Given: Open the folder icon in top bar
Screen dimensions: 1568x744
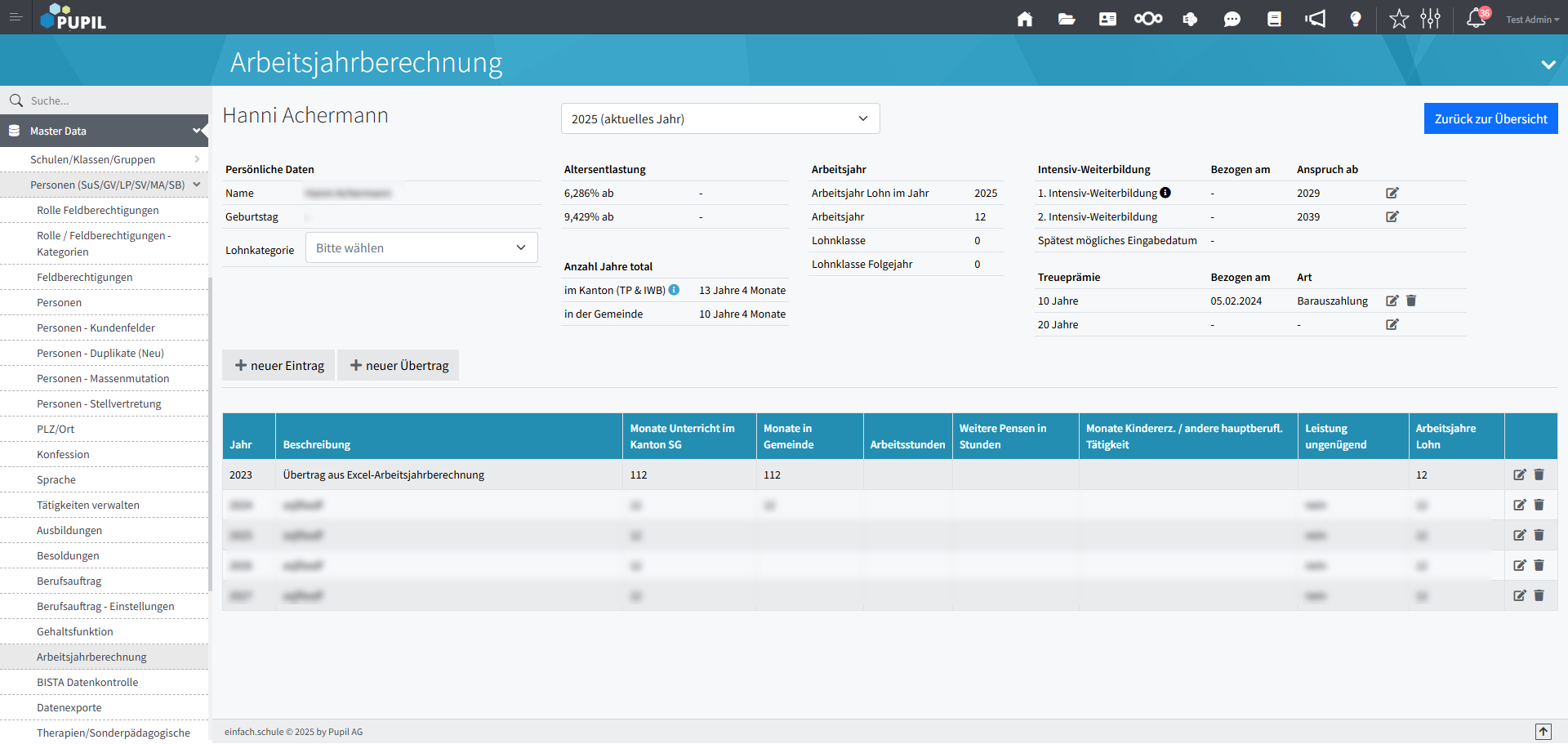Looking at the screenshot, I should tap(1066, 19).
